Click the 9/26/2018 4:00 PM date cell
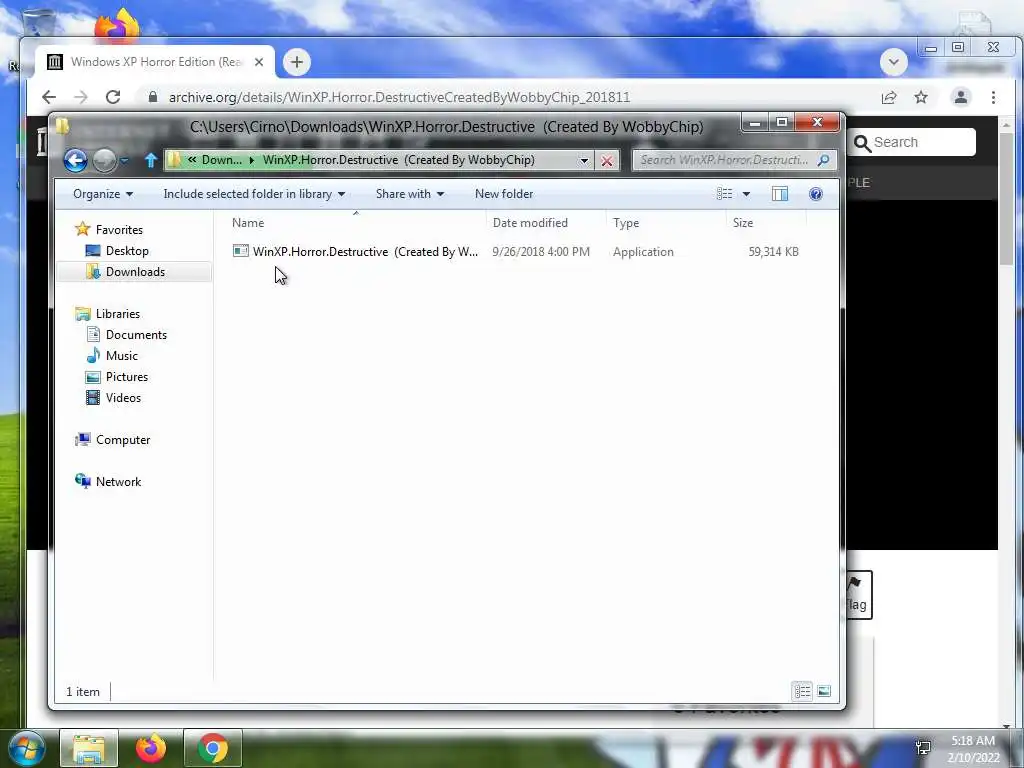The height and width of the screenshot is (768, 1024). (541, 252)
